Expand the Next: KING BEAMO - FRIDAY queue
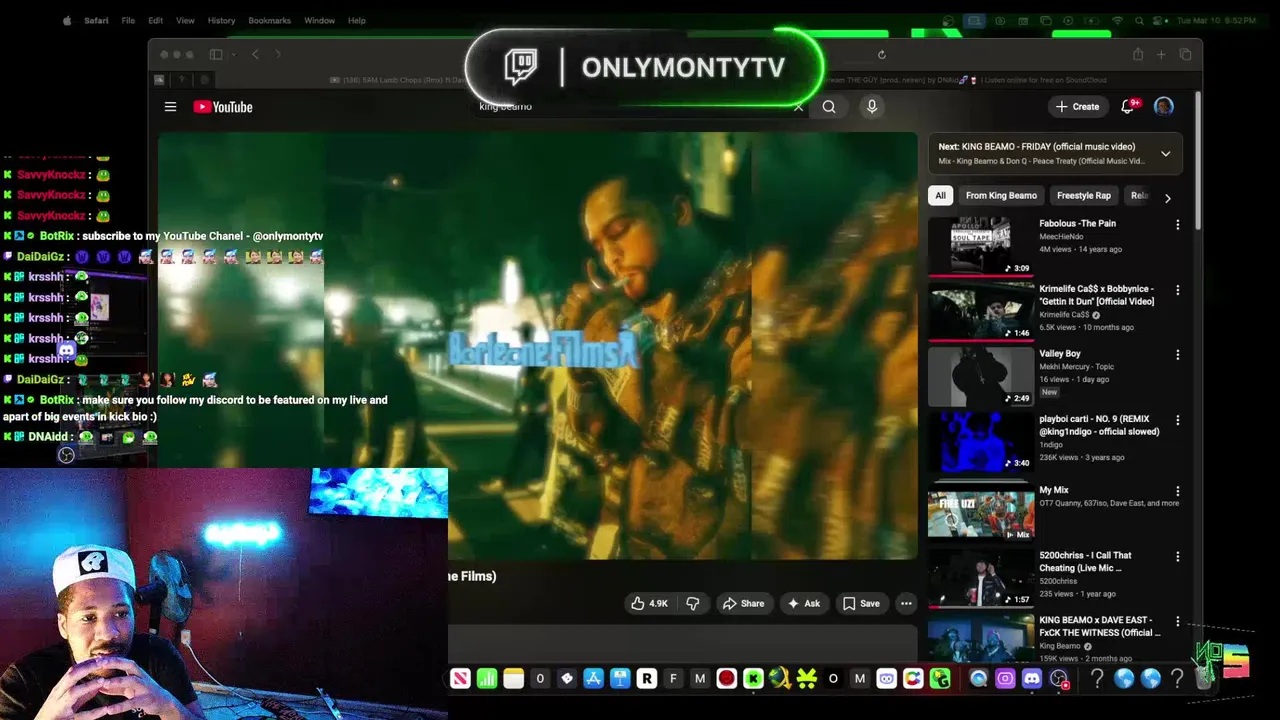The image size is (1280, 720). click(x=1165, y=154)
